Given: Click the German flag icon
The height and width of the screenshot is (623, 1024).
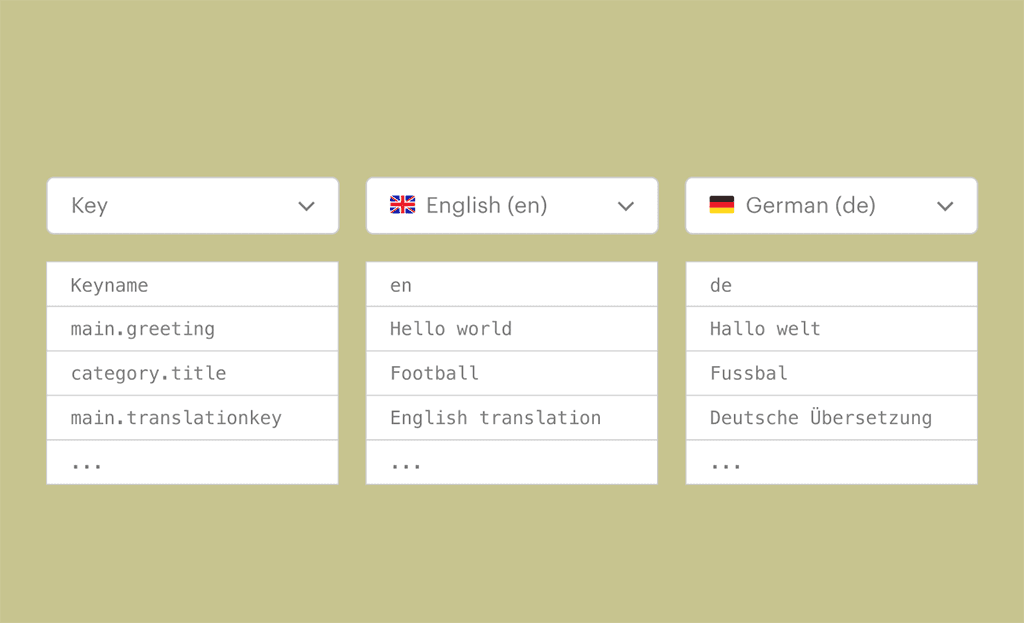Looking at the screenshot, I should (x=721, y=205).
